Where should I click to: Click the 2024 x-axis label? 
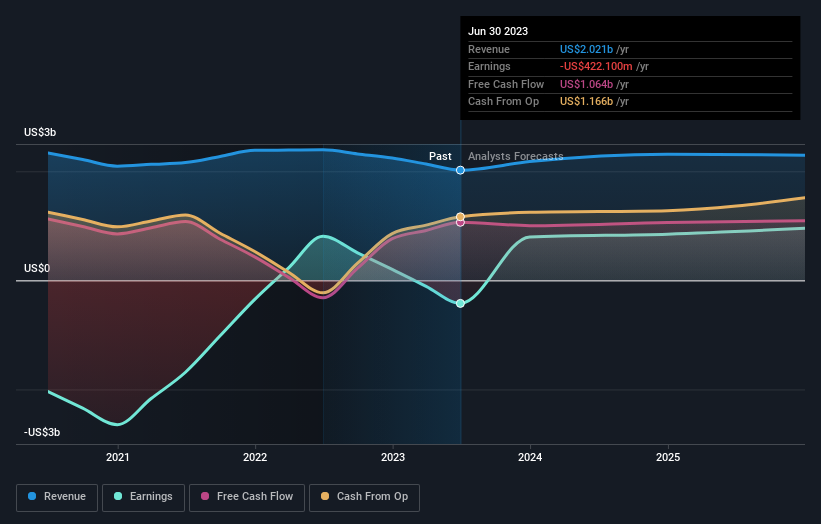click(530, 457)
